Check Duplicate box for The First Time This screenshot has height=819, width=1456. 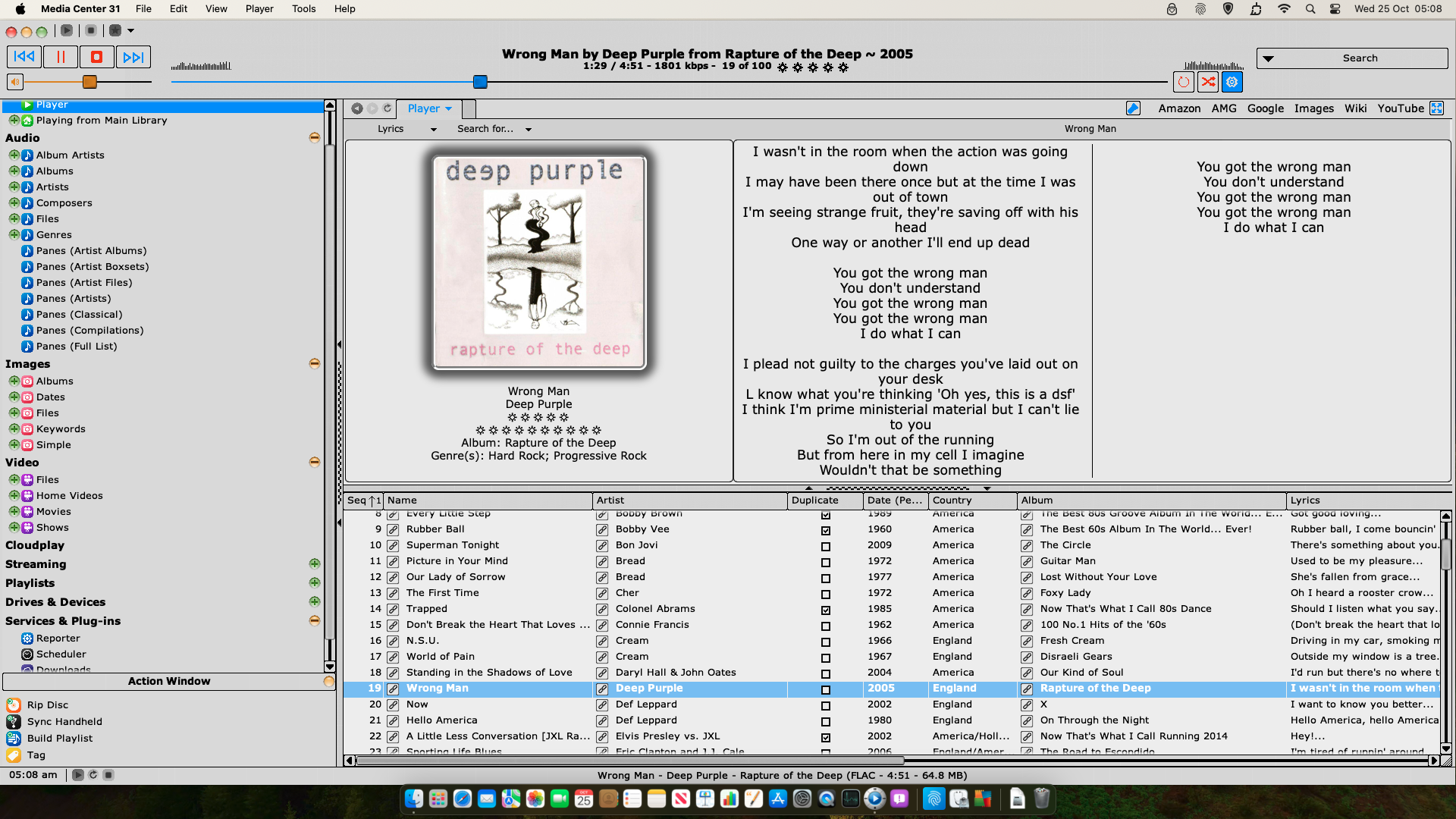pos(826,595)
